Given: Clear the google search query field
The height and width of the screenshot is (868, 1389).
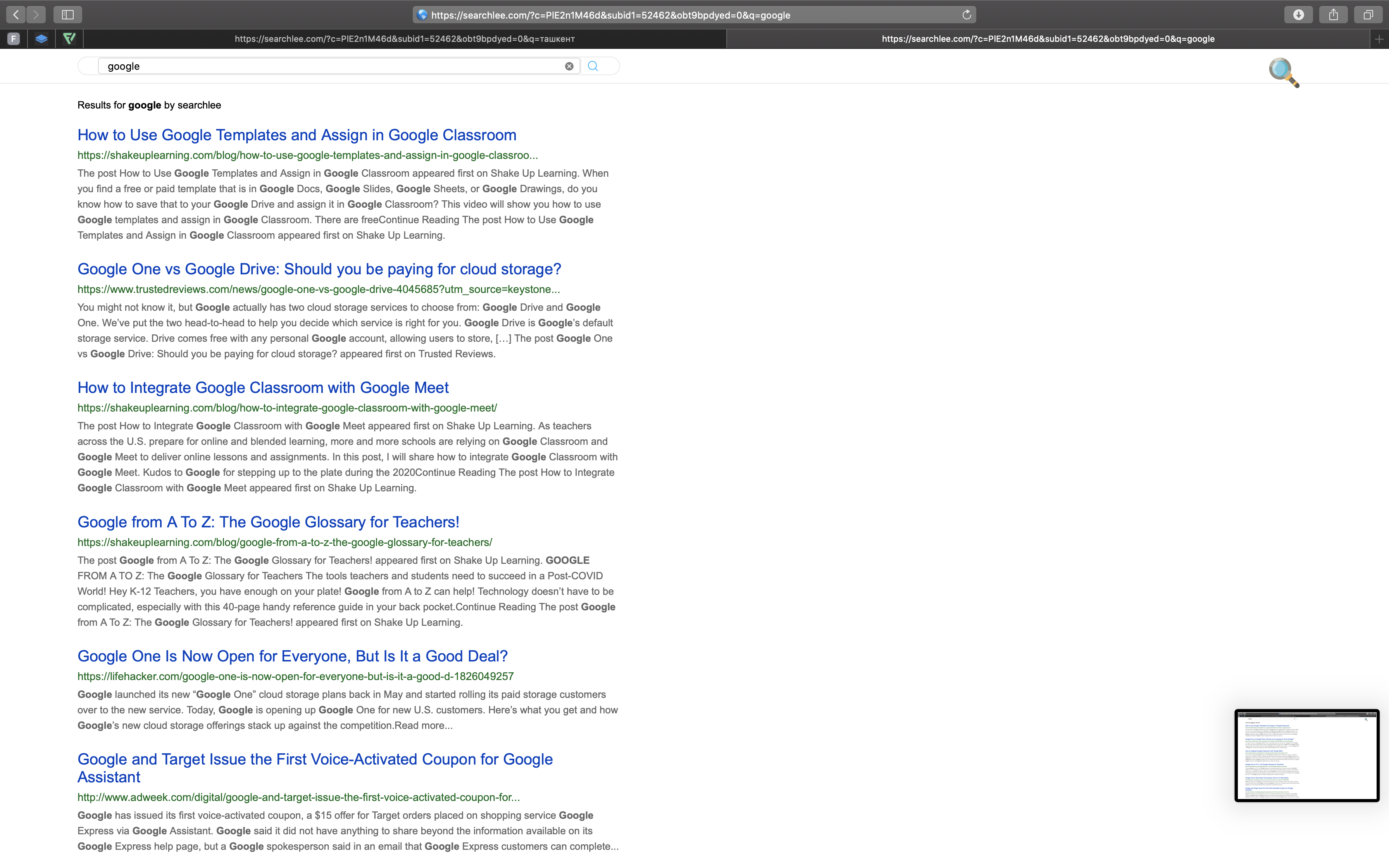Looking at the screenshot, I should pyautogui.click(x=569, y=66).
